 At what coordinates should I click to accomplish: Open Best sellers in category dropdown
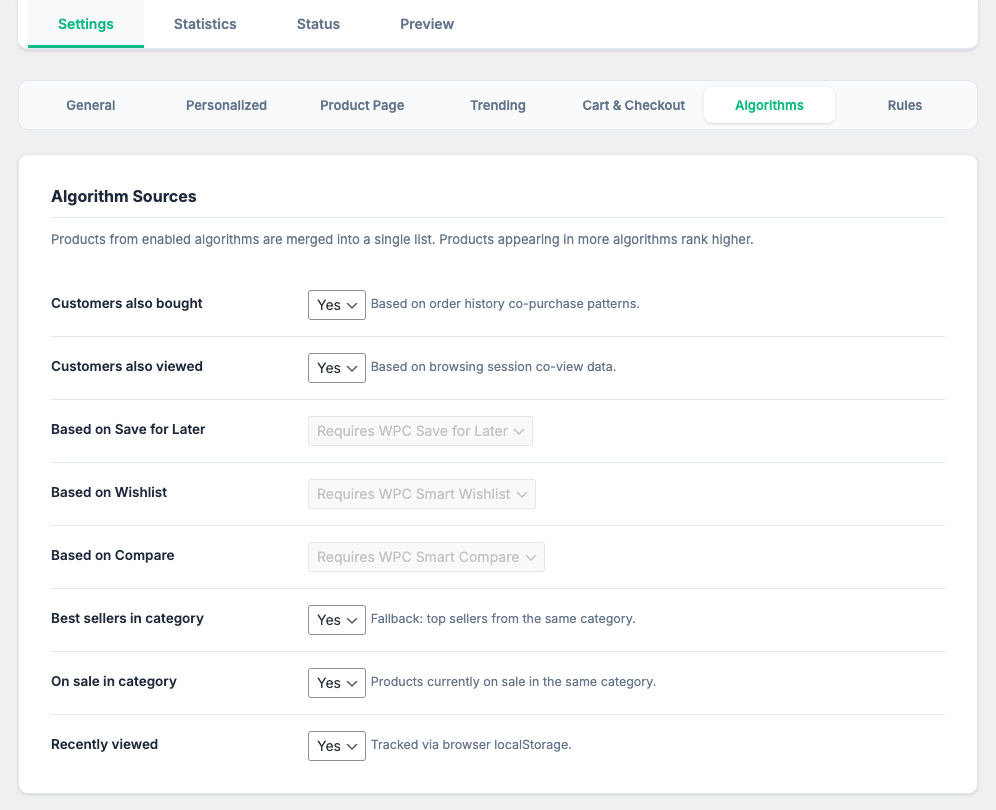pos(337,620)
